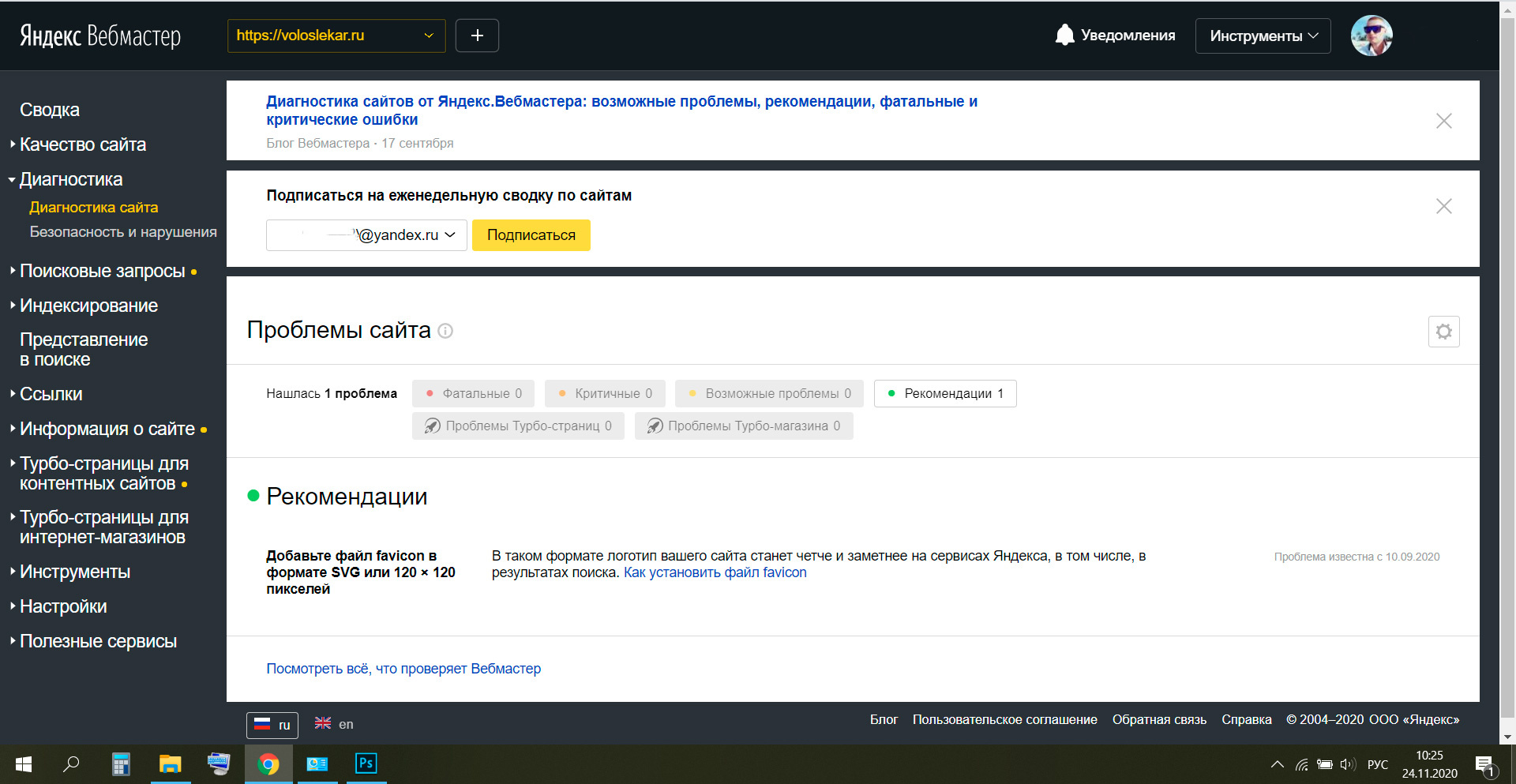
Task: Open site problems settings gear
Action: [x=1444, y=332]
